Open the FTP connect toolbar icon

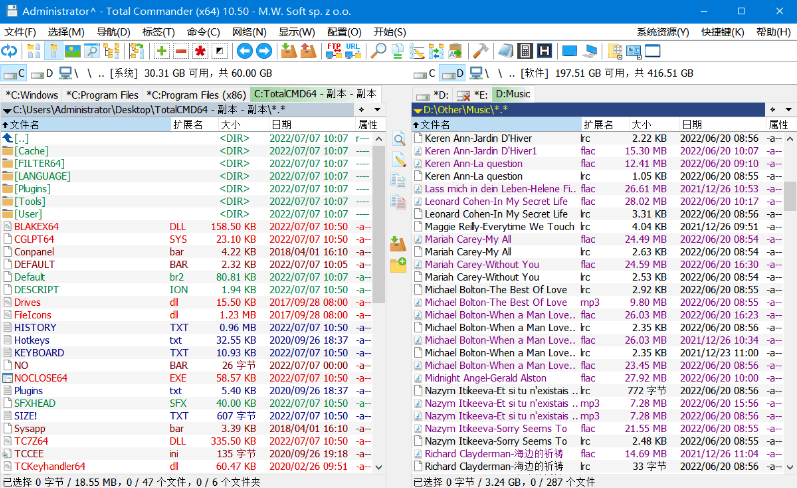point(335,51)
